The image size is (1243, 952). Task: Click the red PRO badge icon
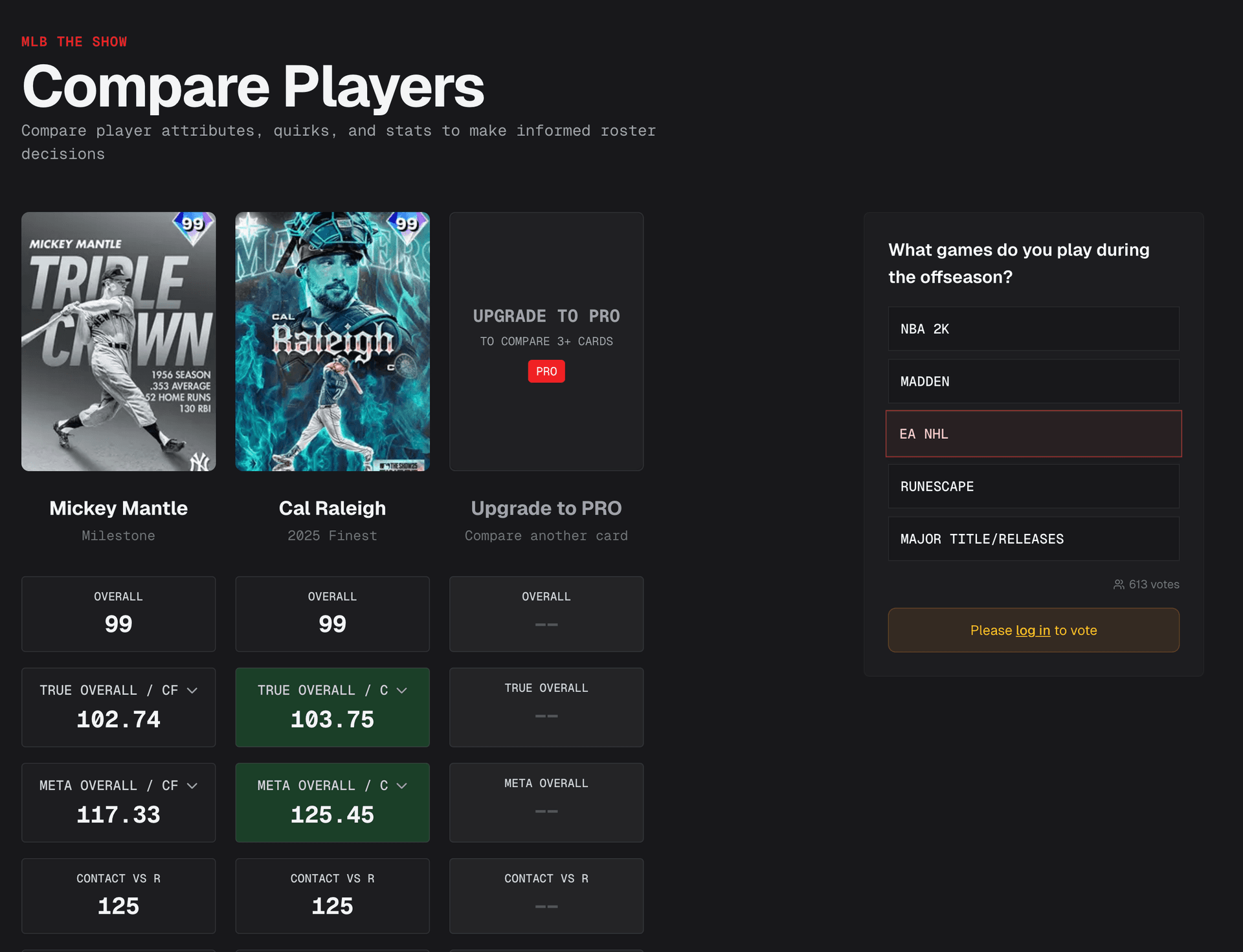(x=546, y=371)
